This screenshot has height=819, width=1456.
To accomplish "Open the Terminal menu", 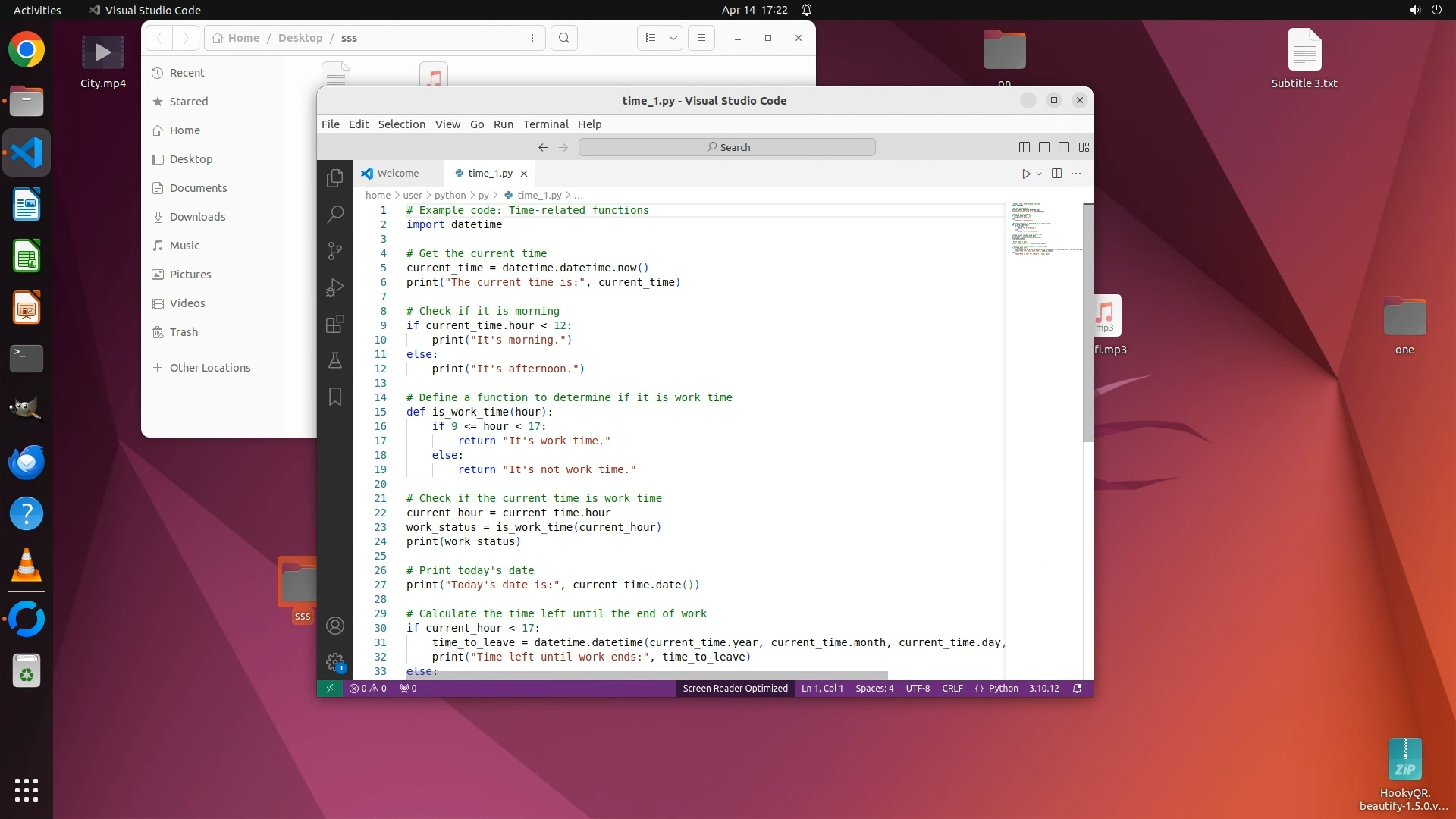I will [545, 124].
